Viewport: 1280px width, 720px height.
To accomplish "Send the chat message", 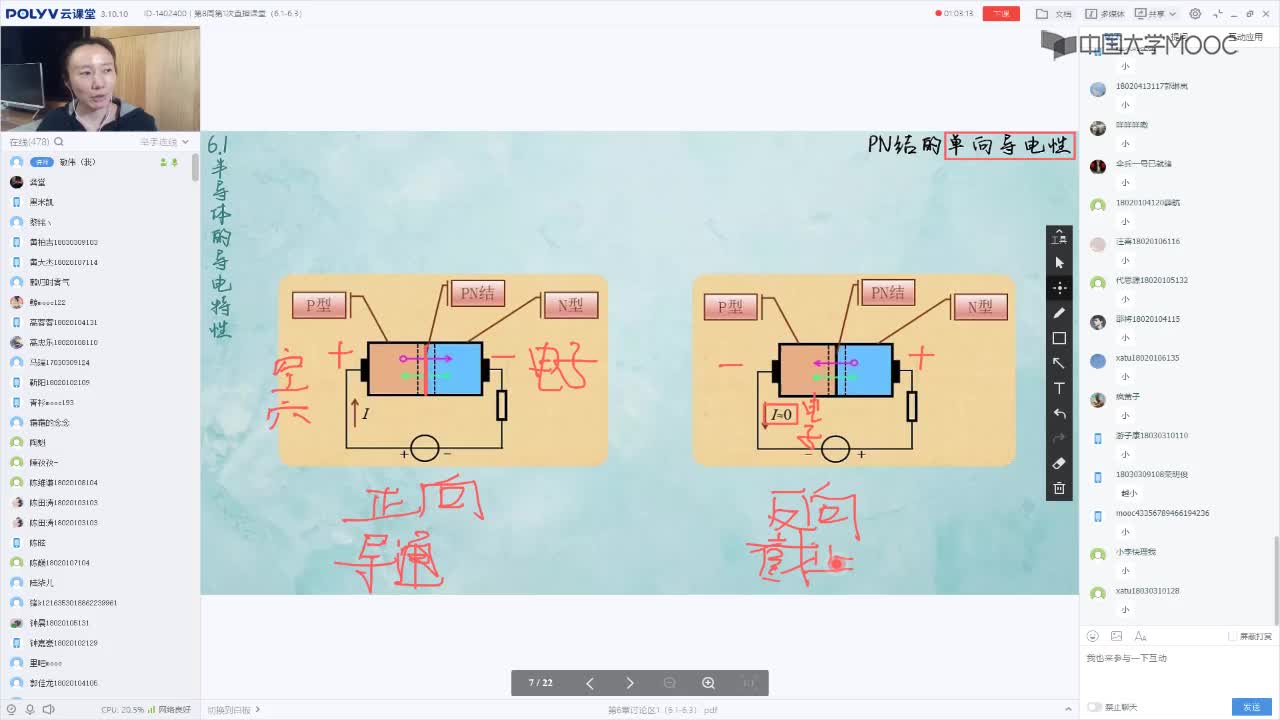I will [x=1252, y=707].
